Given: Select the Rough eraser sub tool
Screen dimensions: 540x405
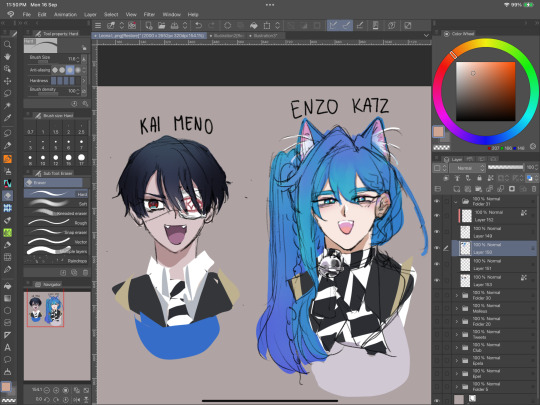Looking at the screenshot, I should 56,222.
